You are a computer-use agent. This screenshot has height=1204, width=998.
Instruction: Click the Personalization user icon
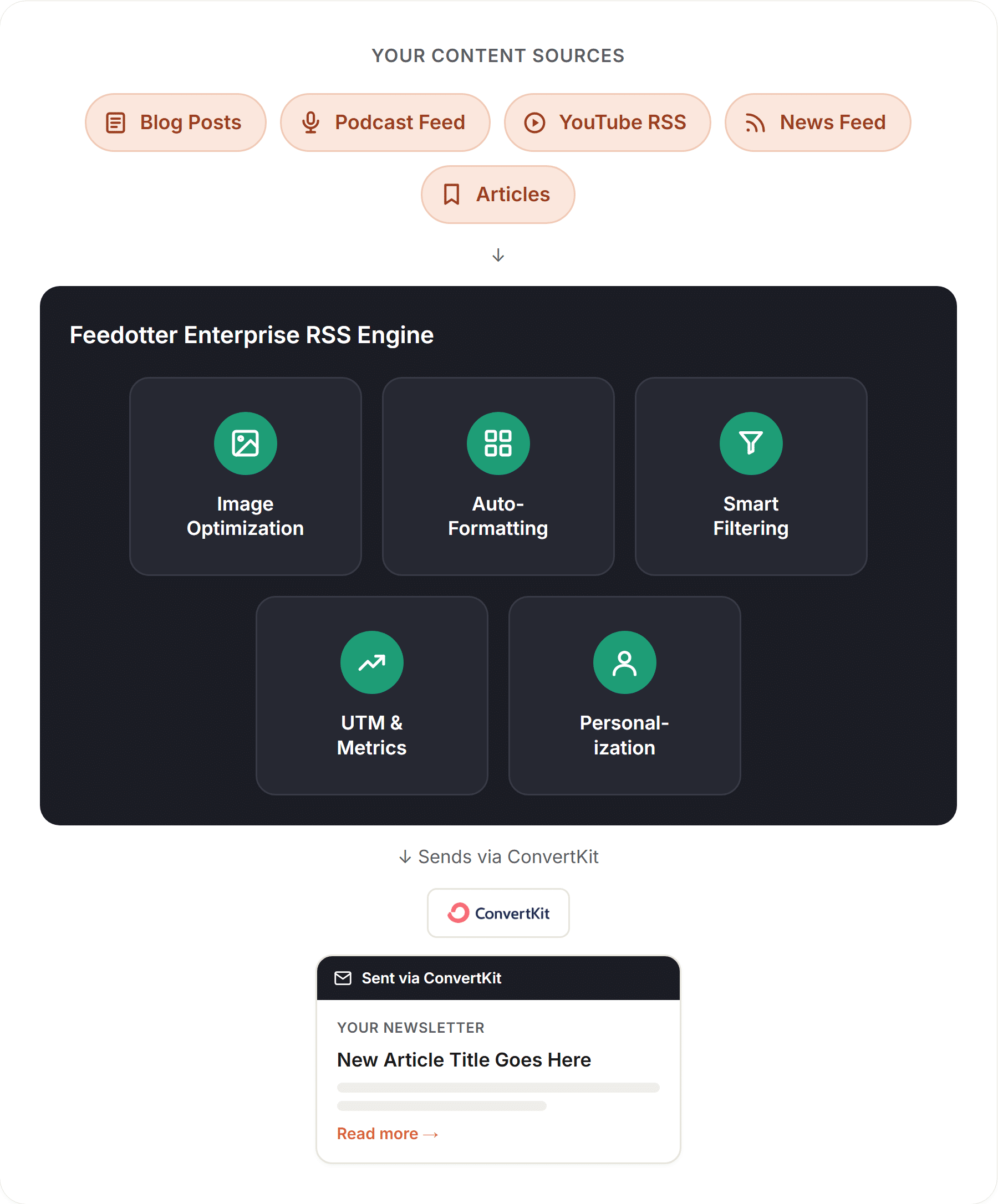pos(625,662)
